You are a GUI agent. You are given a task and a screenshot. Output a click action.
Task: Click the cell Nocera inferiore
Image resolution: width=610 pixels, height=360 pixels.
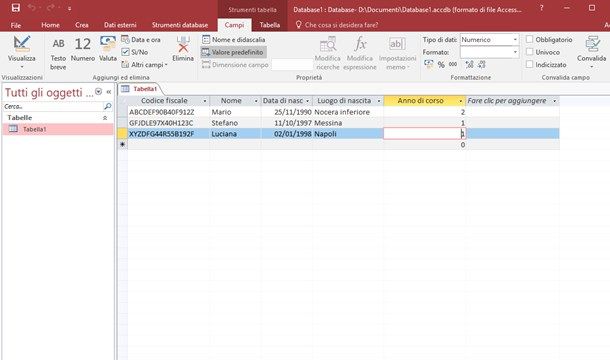point(348,112)
